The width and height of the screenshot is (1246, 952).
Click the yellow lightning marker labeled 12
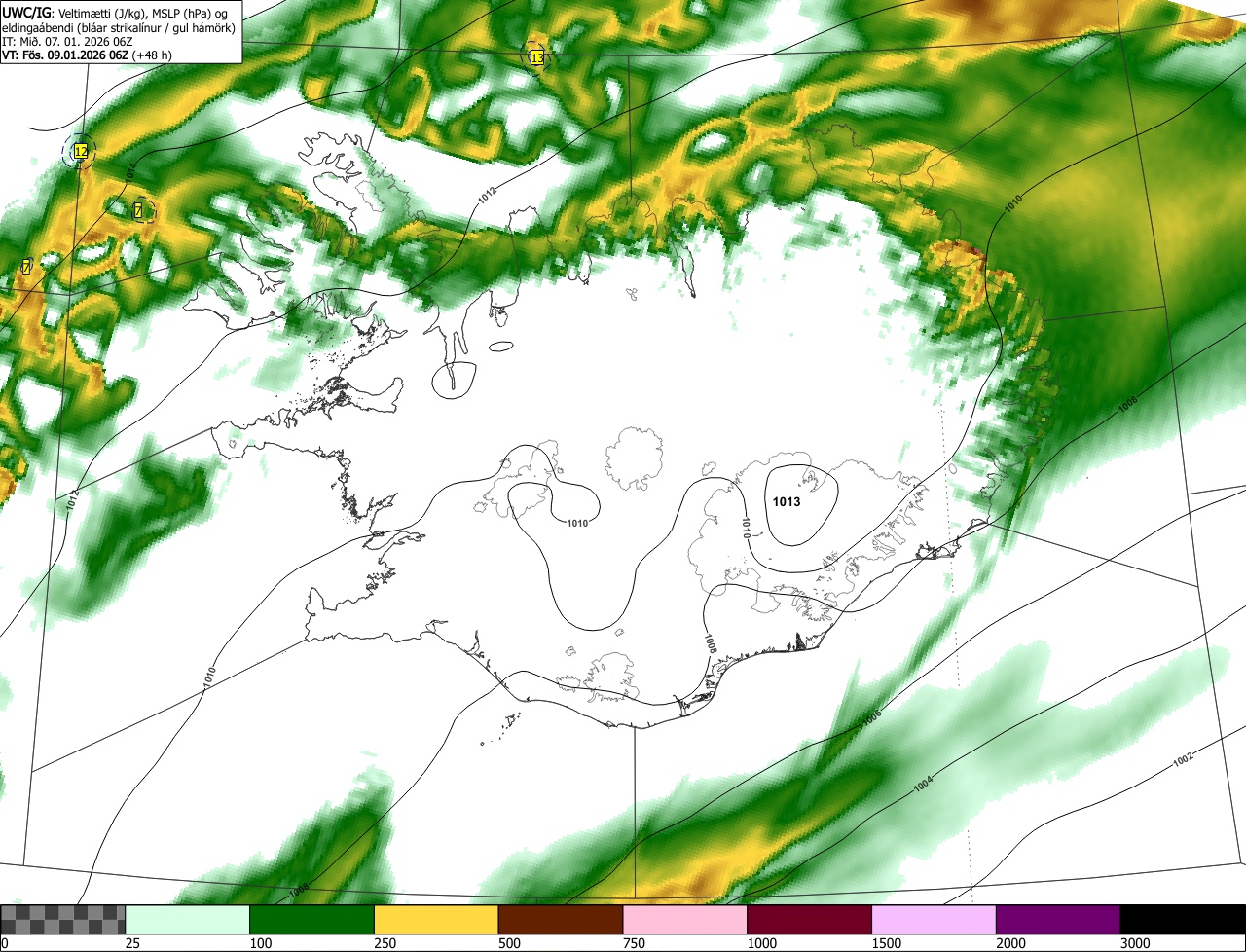coord(81,151)
